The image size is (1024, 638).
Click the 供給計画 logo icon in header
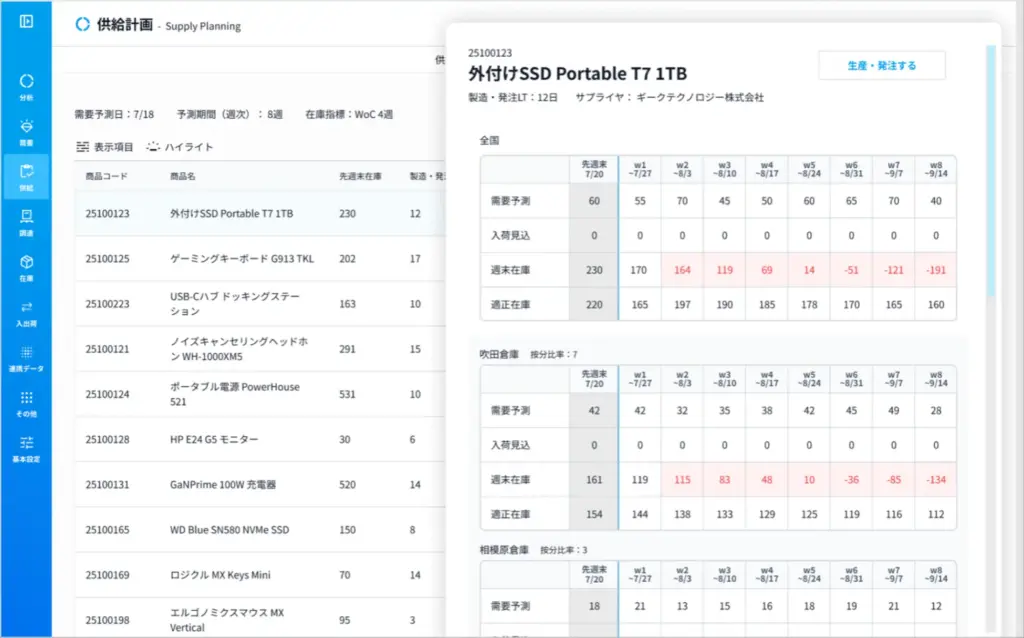pyautogui.click(x=82, y=25)
